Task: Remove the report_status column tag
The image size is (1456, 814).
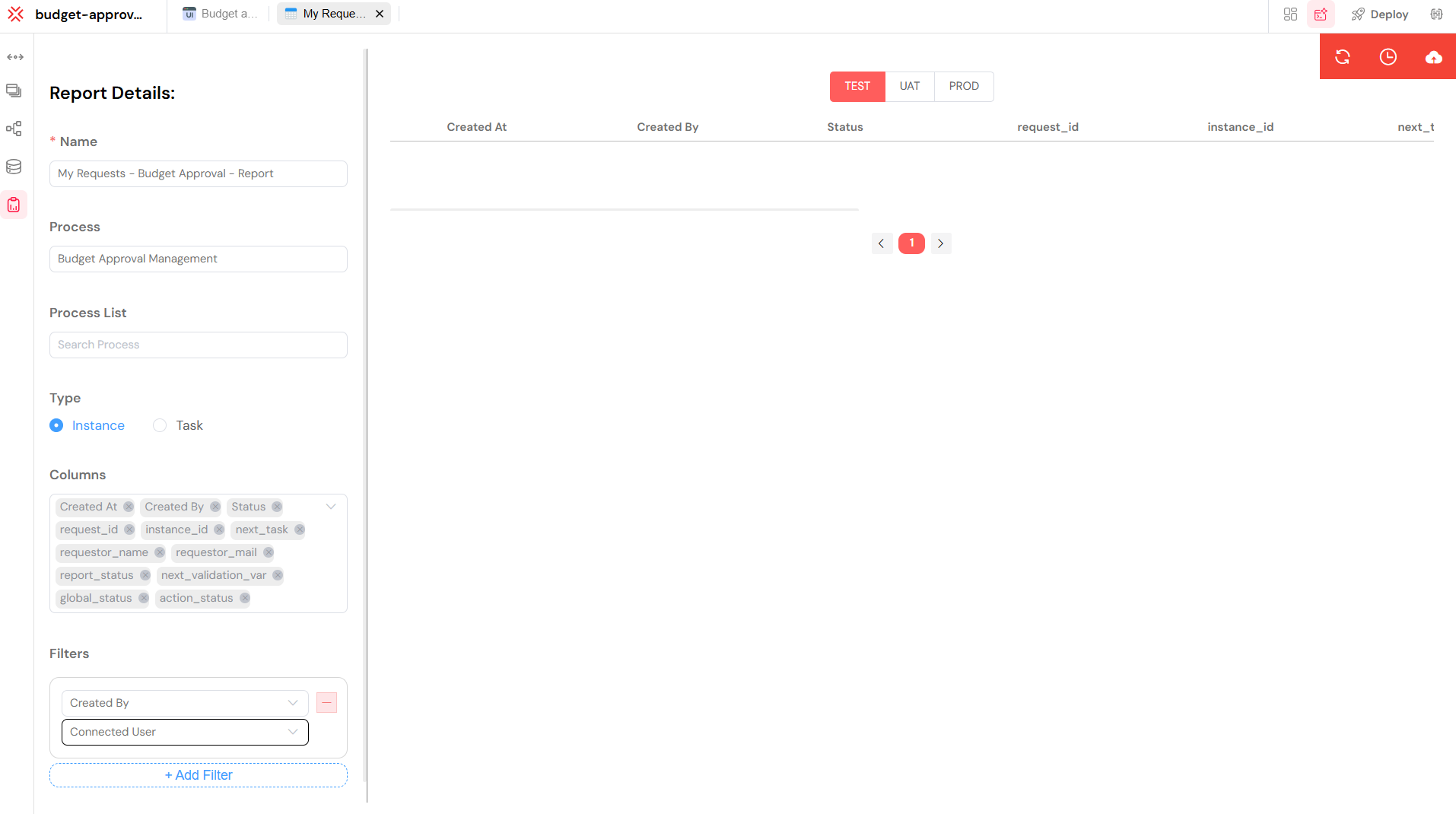Action: click(145, 575)
